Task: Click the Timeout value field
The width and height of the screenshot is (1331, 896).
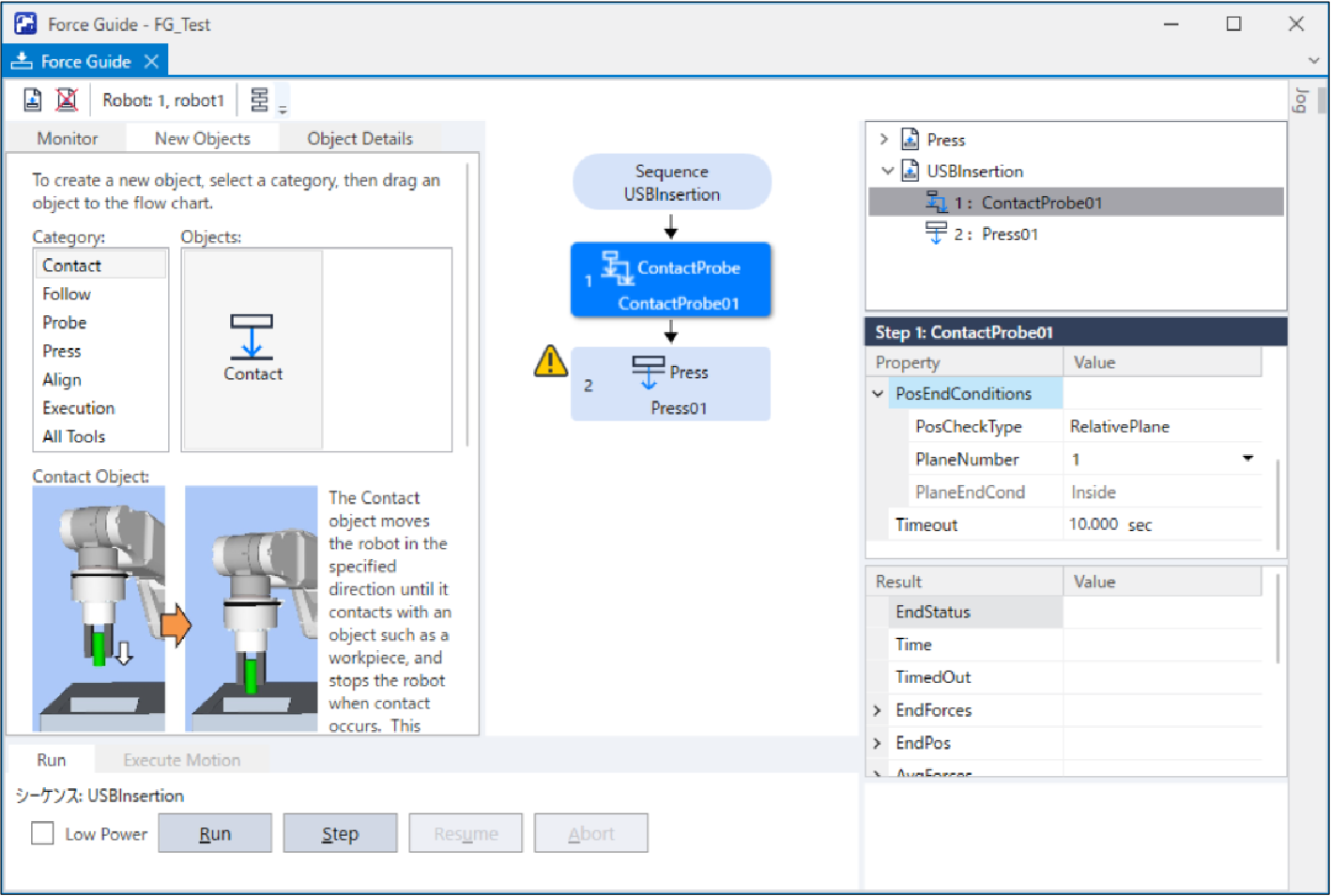Action: pos(1159,524)
